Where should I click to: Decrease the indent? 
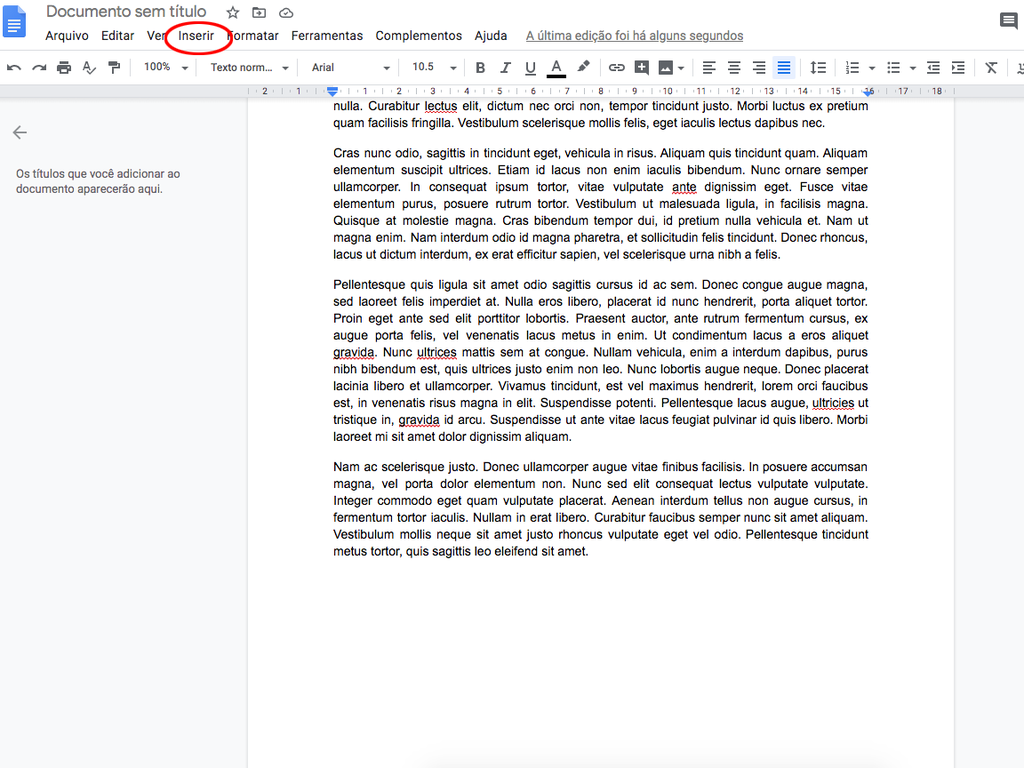(x=933, y=67)
